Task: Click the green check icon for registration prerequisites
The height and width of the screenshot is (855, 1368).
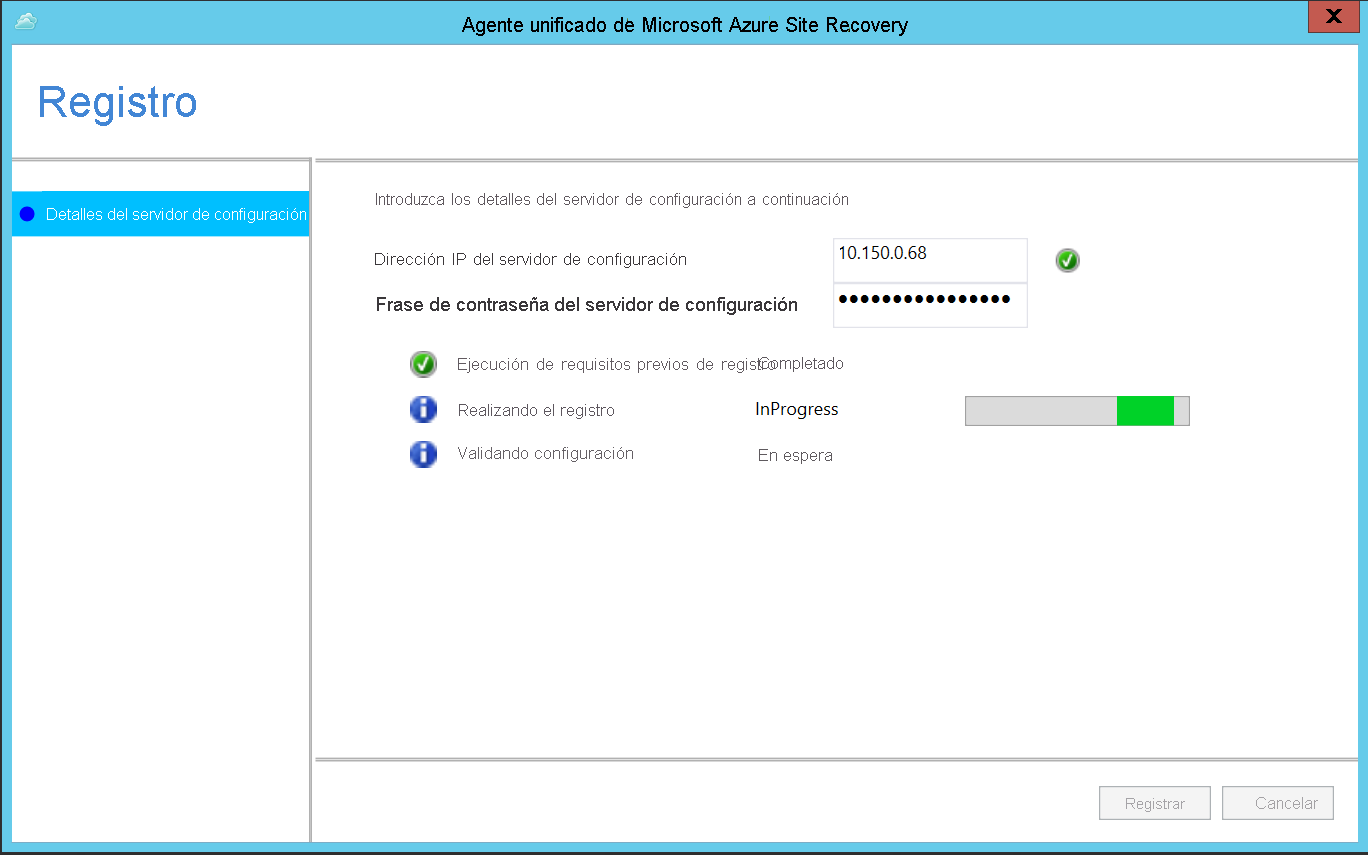Action: [x=423, y=364]
